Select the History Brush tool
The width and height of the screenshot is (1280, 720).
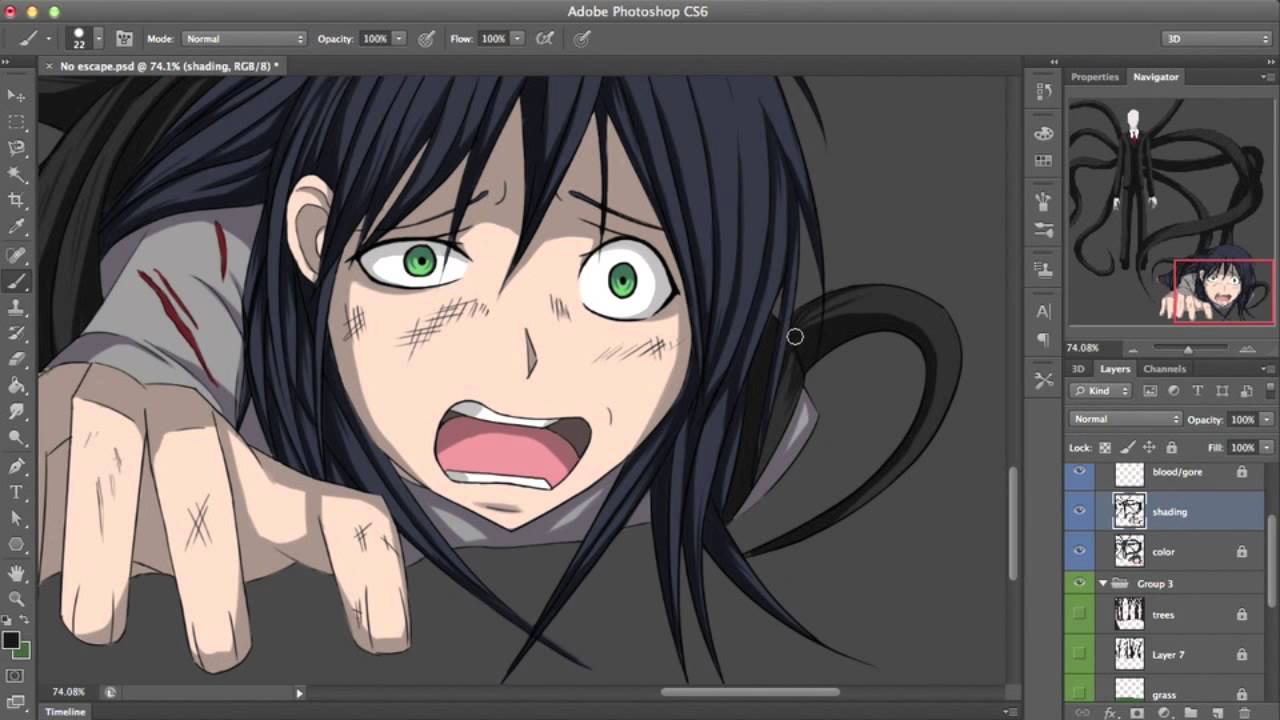coord(16,334)
